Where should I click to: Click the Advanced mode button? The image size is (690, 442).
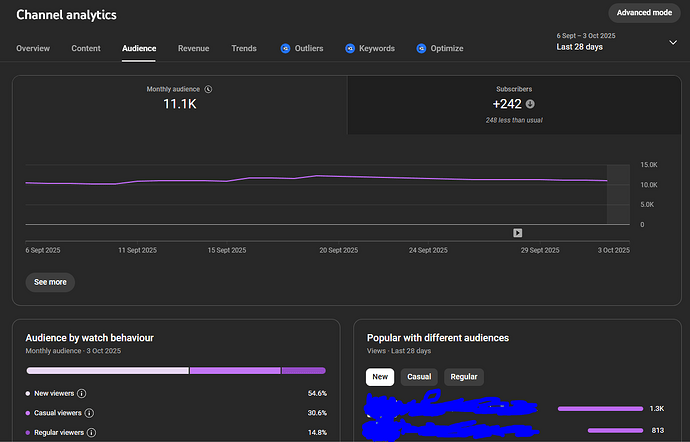click(x=644, y=13)
